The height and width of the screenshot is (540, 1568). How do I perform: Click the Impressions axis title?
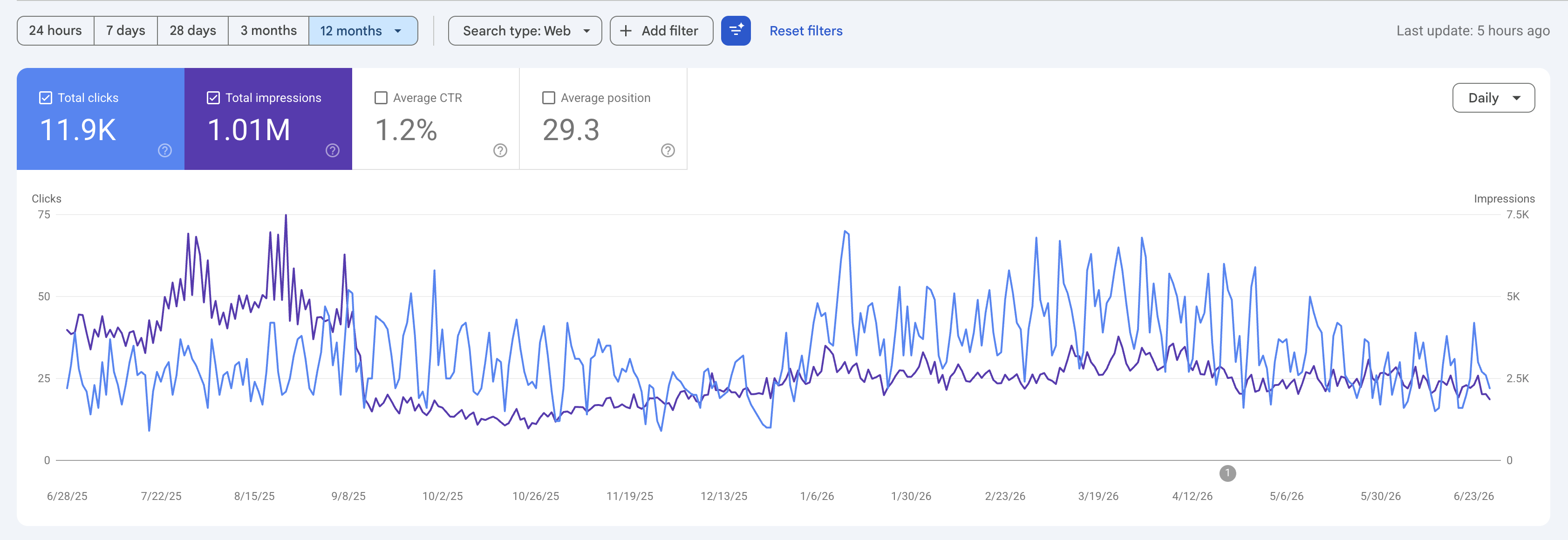point(1504,199)
